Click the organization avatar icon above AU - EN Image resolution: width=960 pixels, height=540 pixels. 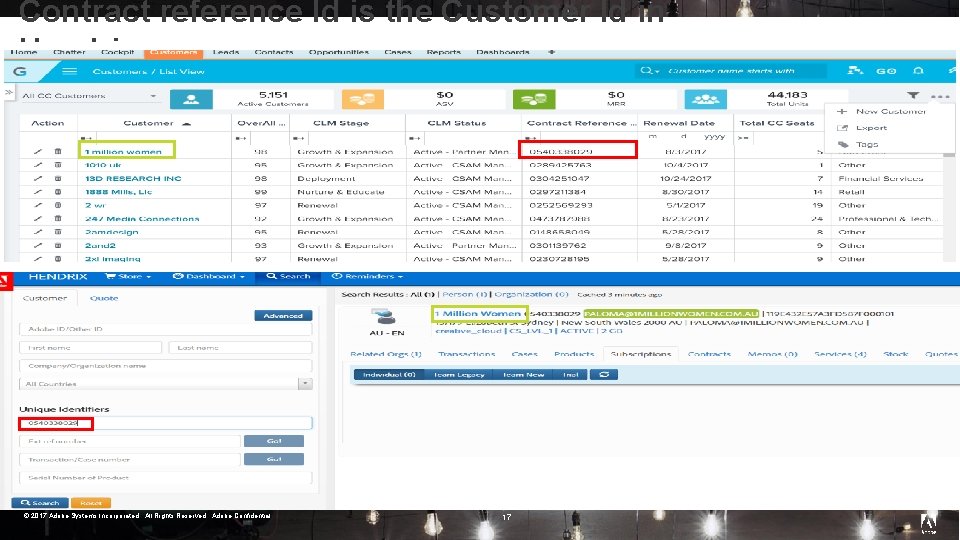coord(385,317)
